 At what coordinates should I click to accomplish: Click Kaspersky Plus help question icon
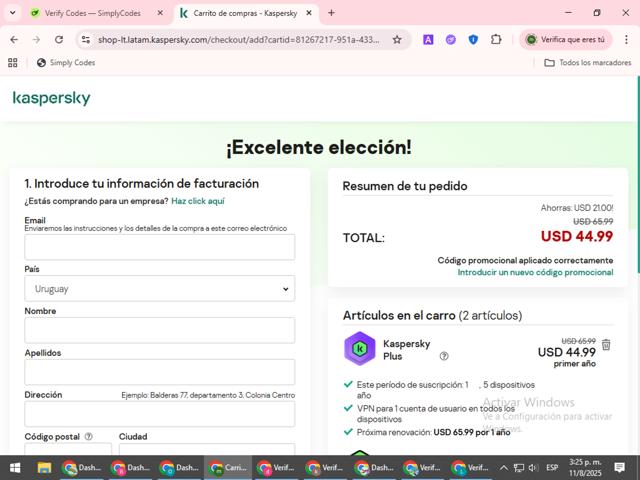point(444,356)
